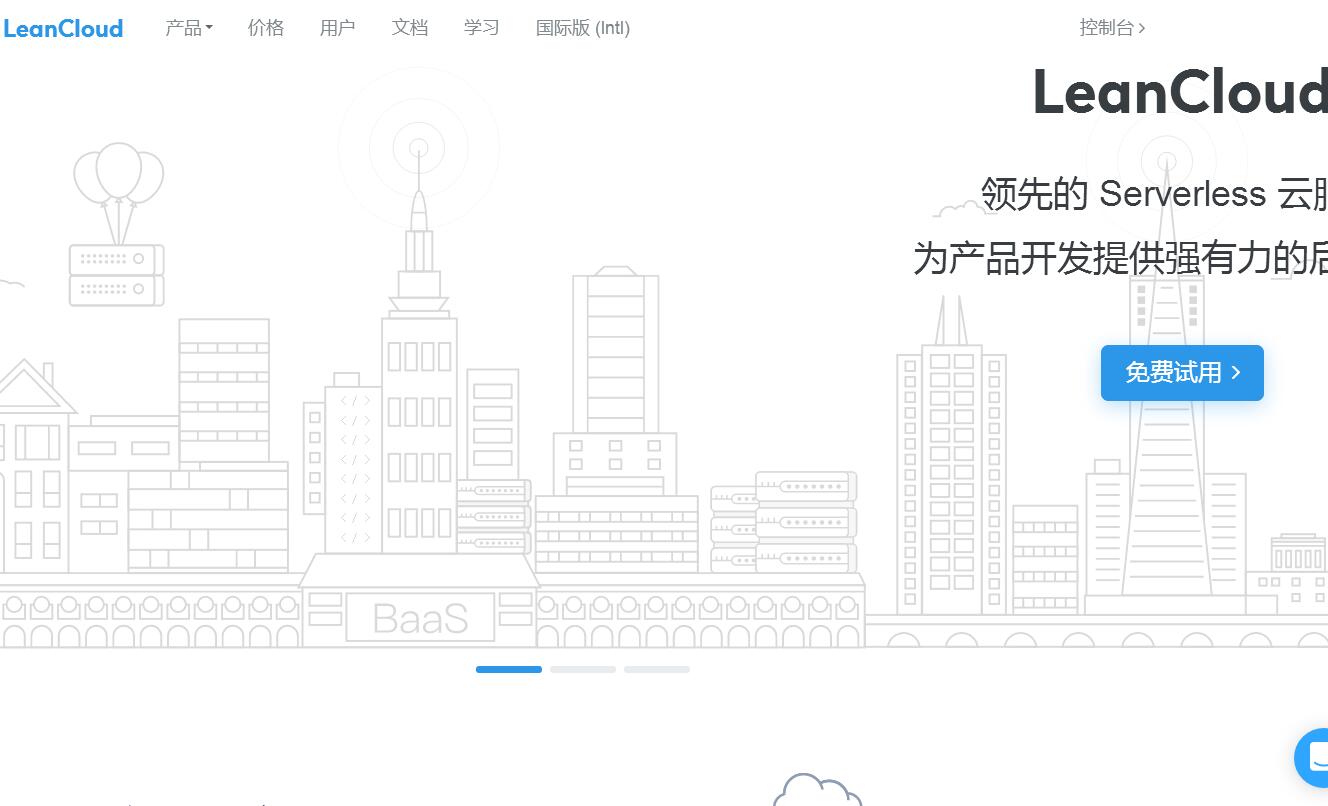Jump to the third carousel slide indicator
1328x806 pixels.
[x=657, y=669]
